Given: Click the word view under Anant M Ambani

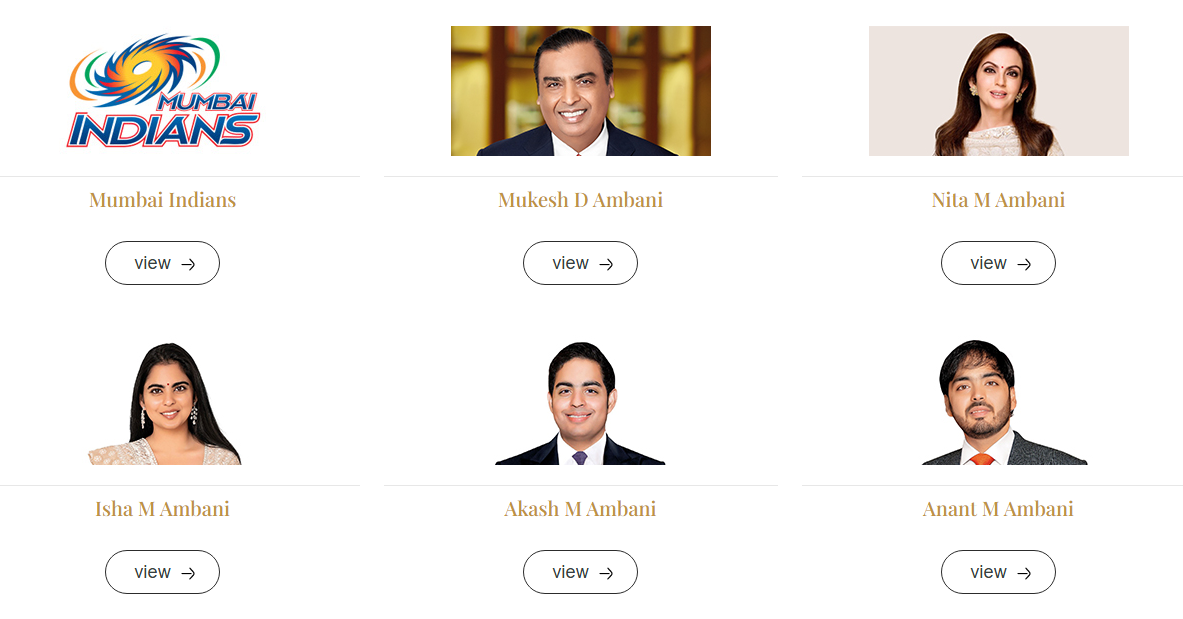Looking at the screenshot, I should pyautogui.click(x=988, y=572).
